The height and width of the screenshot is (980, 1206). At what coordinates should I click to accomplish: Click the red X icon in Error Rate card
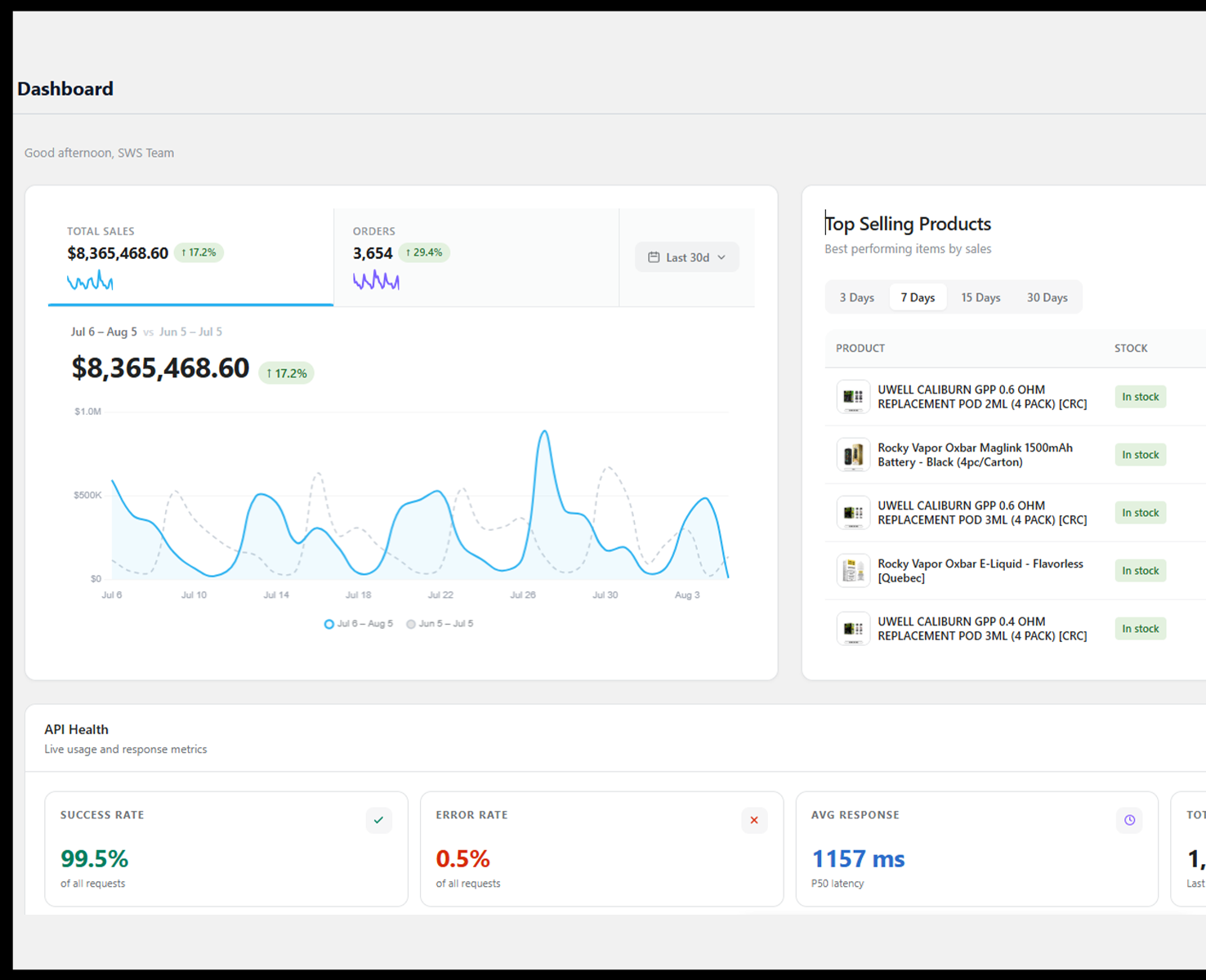pyautogui.click(x=754, y=820)
